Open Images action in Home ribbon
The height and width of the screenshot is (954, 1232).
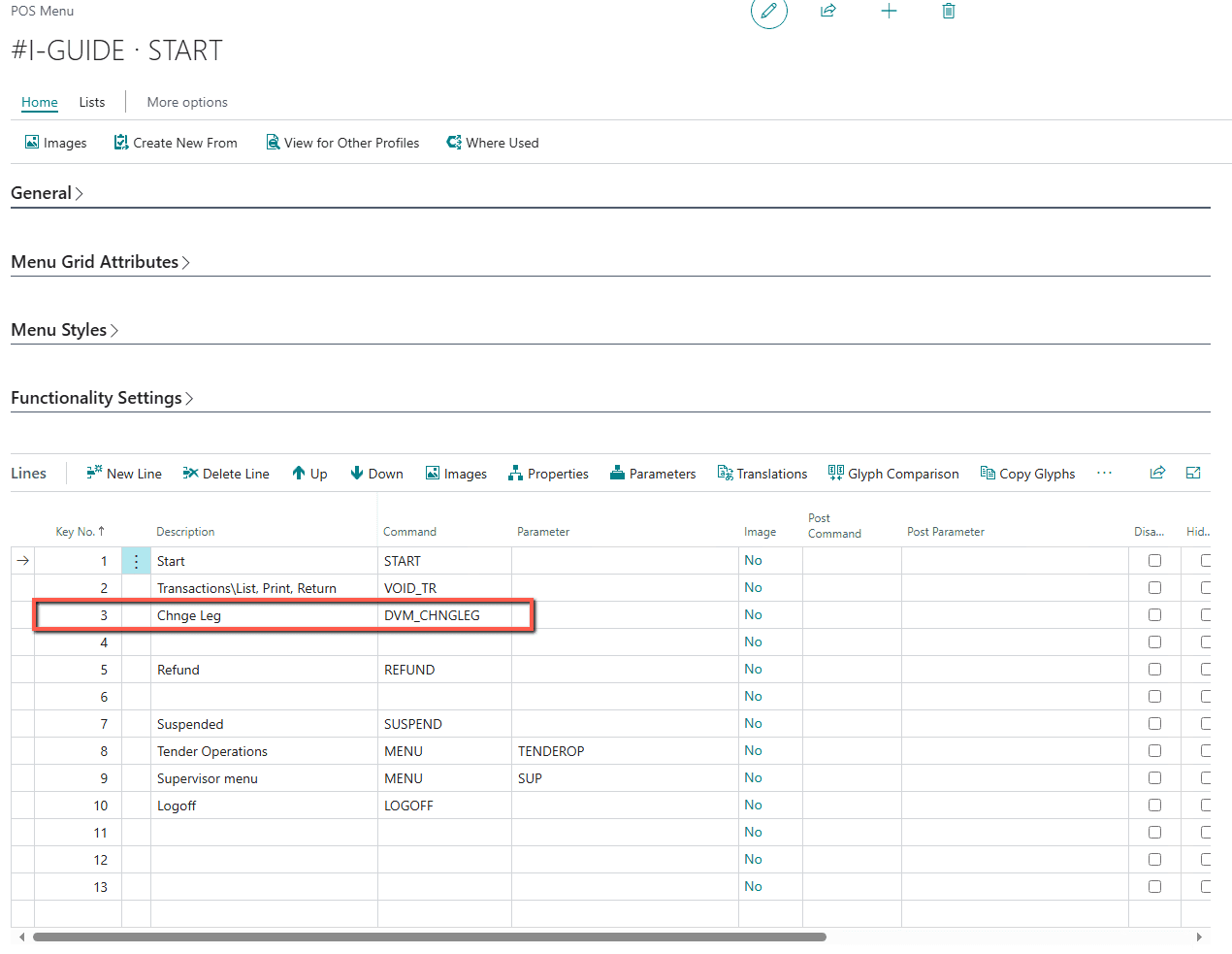(x=55, y=143)
